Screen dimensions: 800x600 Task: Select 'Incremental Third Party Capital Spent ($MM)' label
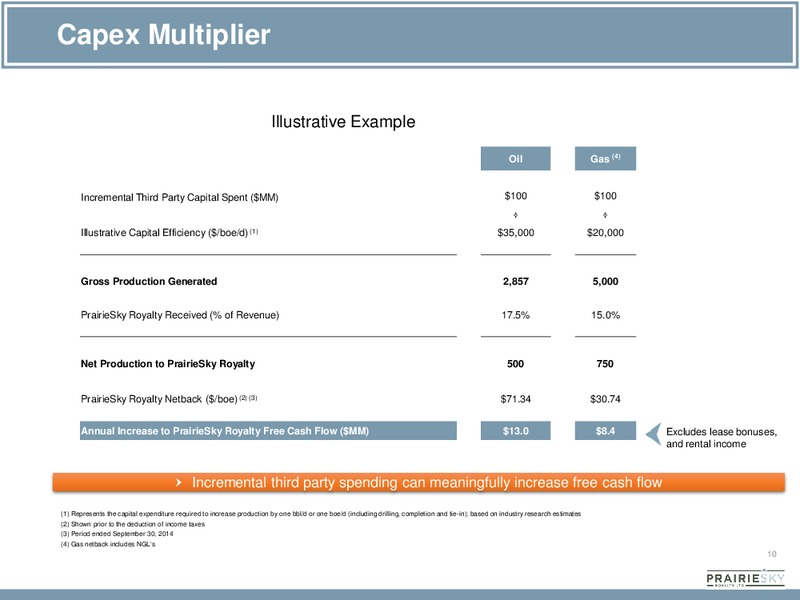click(180, 197)
